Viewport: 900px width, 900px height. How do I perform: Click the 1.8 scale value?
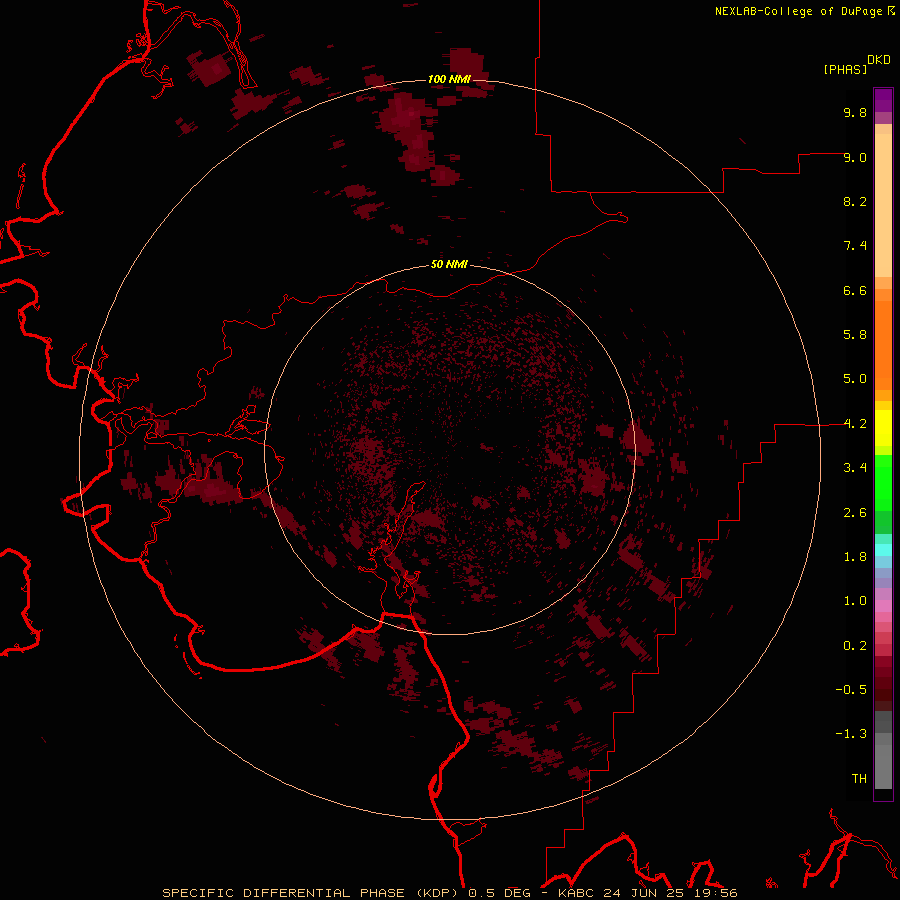point(855,557)
